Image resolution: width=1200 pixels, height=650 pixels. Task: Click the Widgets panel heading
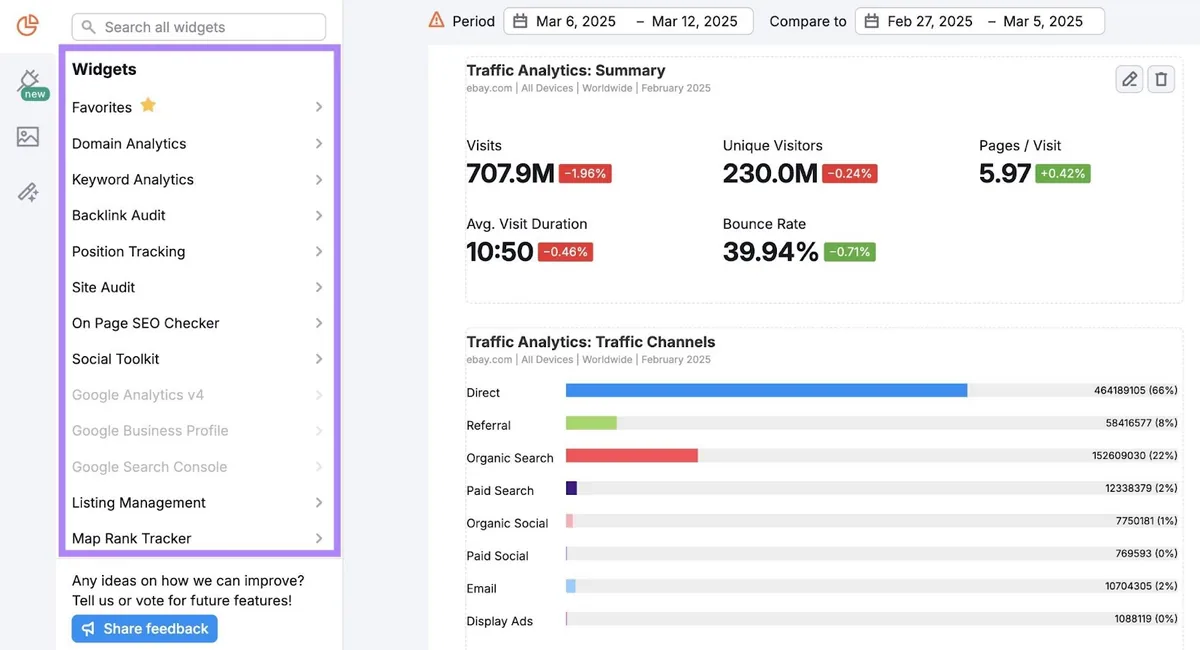click(104, 69)
